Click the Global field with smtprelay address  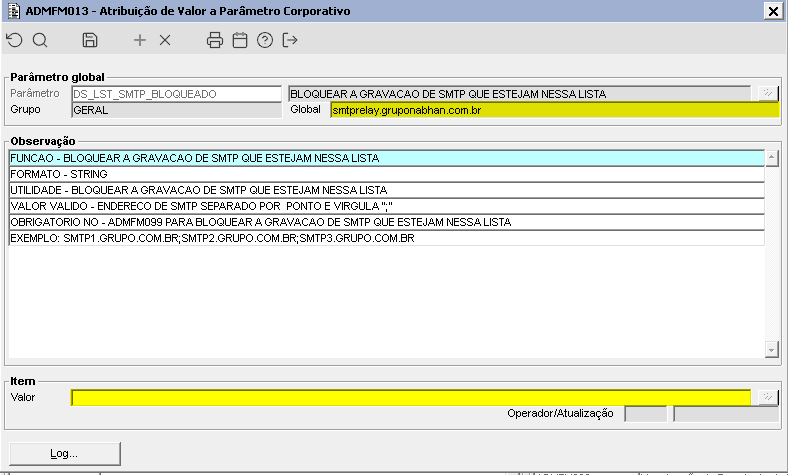point(555,110)
